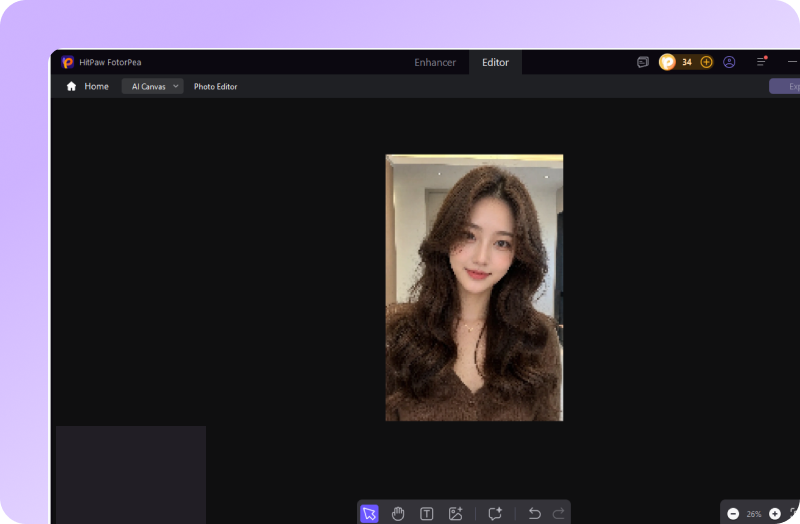The height and width of the screenshot is (524, 800).
Task: Minimize the HitPaw FotorPea window
Action: point(792,62)
